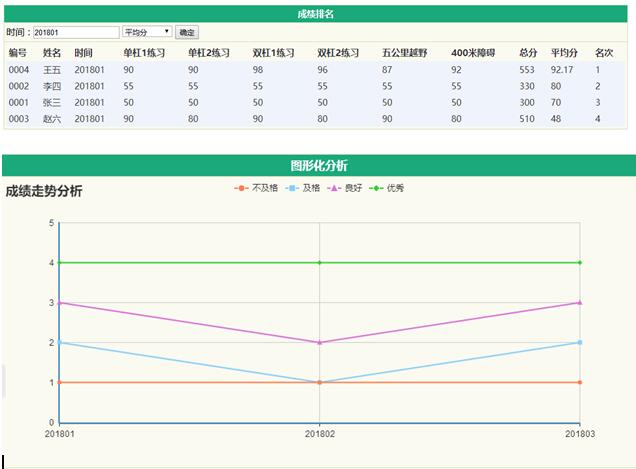Viewport: 636px width, 469px height.
Task: Click the 成绩排名 section header
Action: pos(316,14)
